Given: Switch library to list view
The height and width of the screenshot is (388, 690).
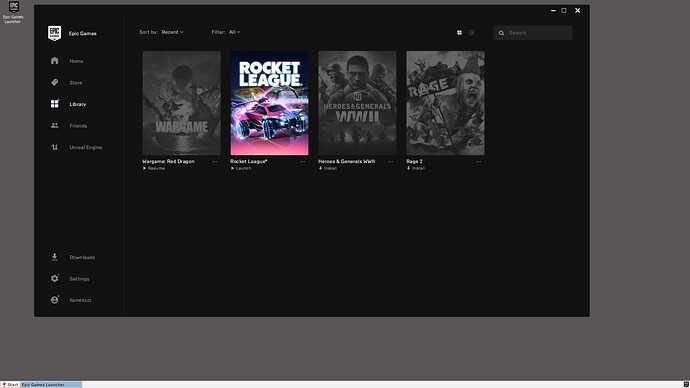Looking at the screenshot, I should 471,33.
